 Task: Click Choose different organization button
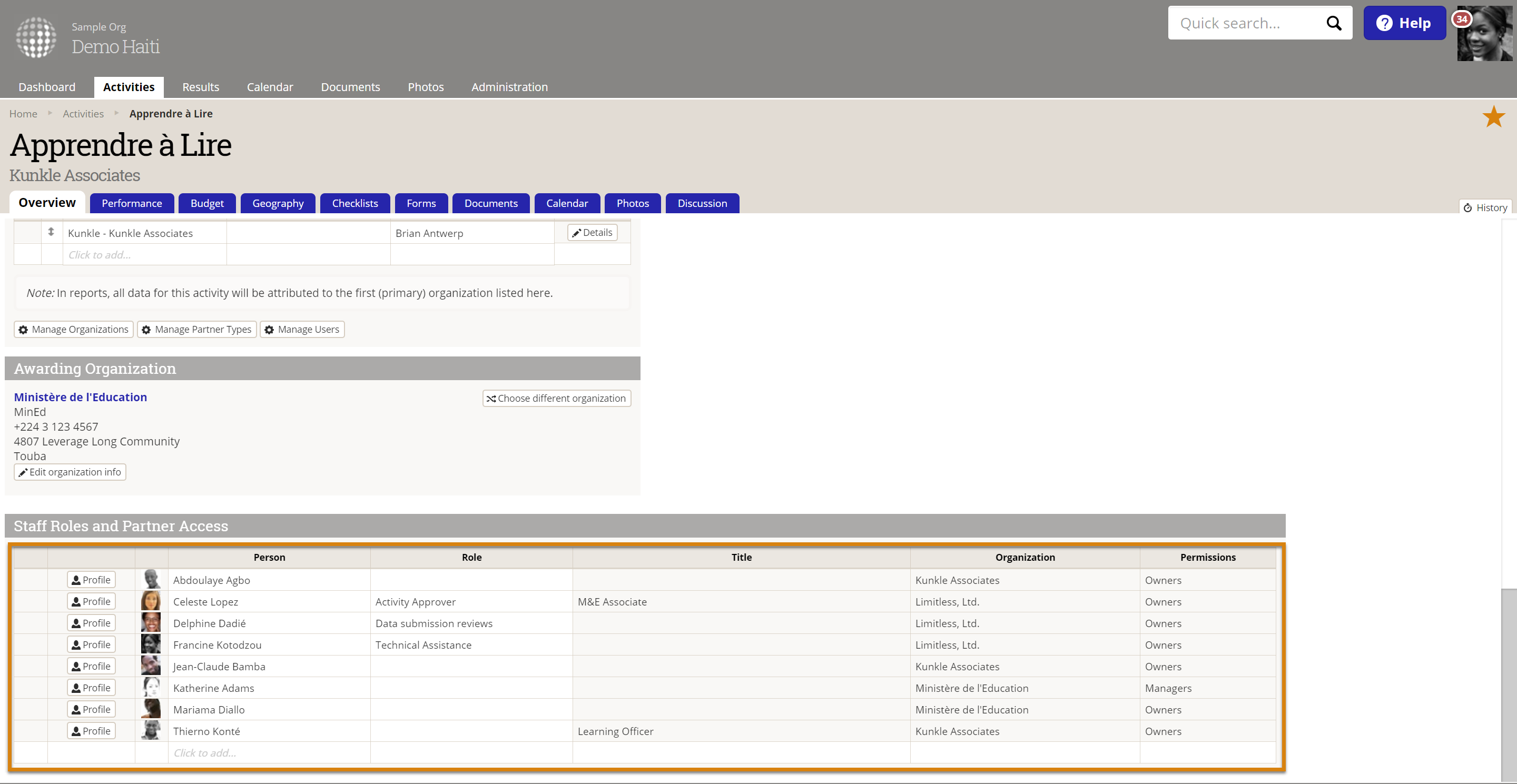tap(557, 399)
